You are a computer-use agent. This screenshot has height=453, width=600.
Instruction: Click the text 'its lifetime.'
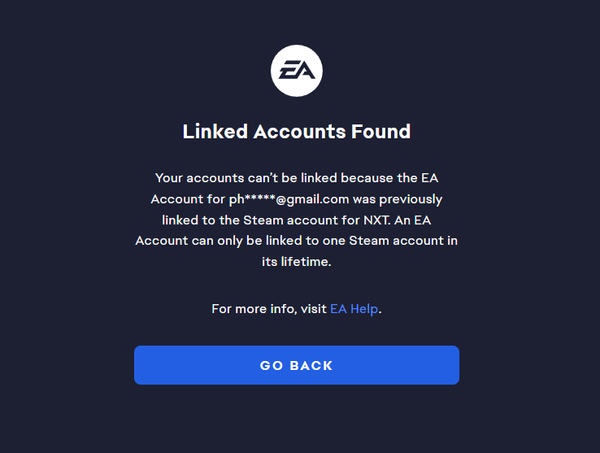(296, 263)
